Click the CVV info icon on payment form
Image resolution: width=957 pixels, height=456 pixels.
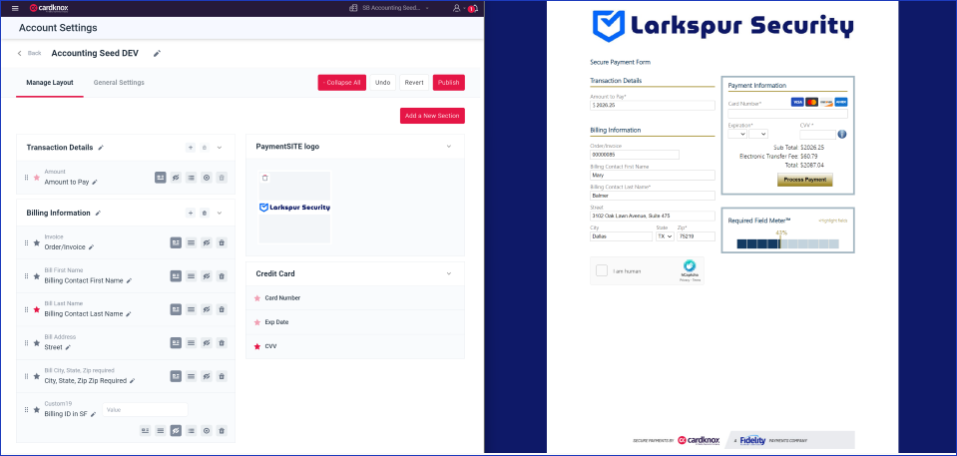842,134
